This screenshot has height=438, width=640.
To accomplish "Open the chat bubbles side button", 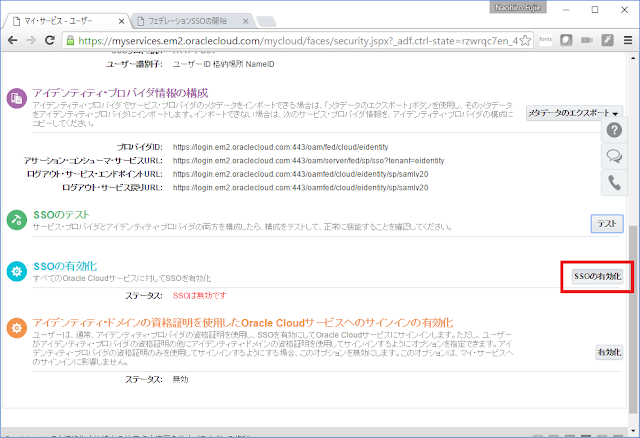I will 614,156.
